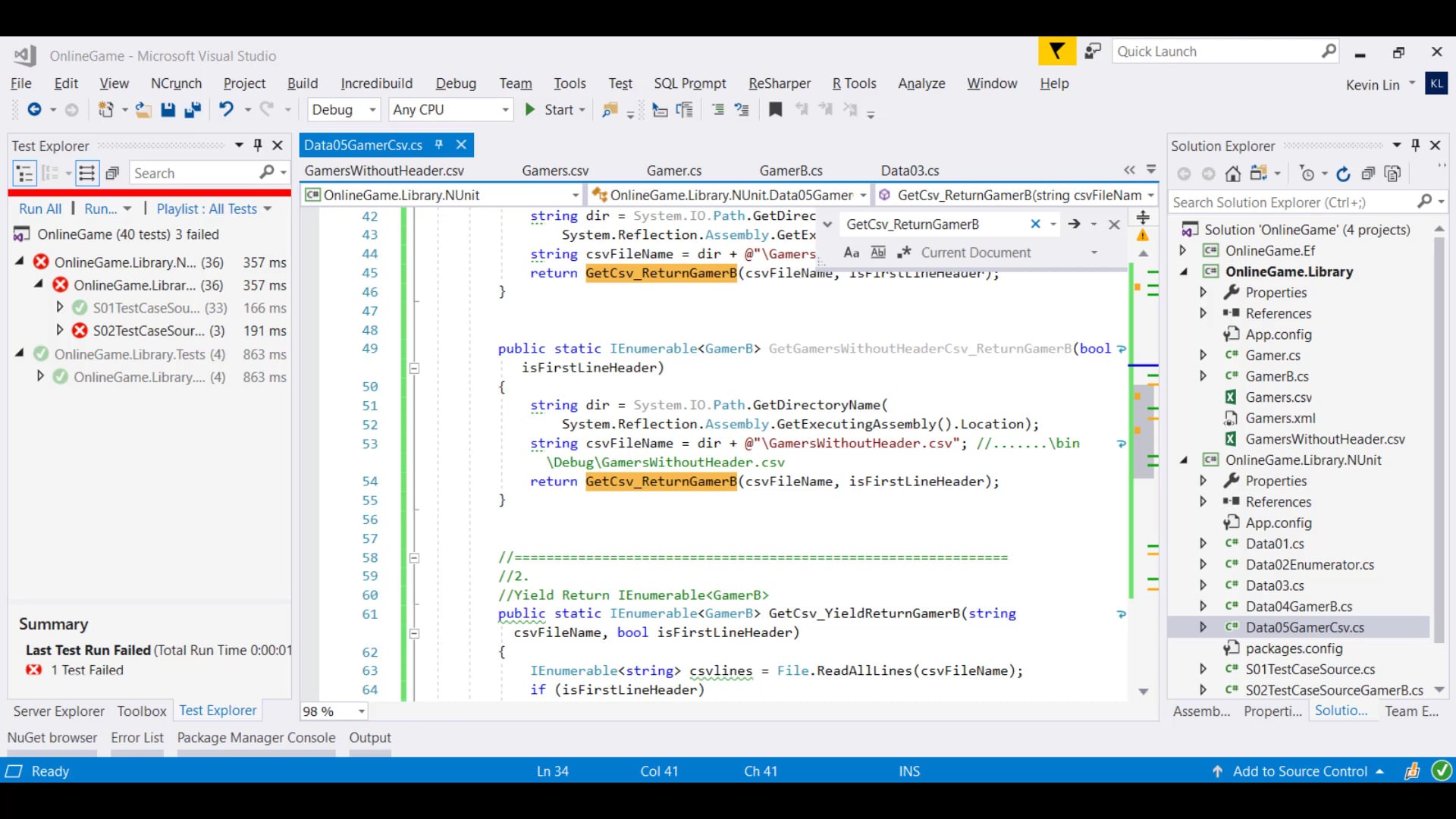The image size is (1456, 819).
Task: Click the Test Explorer search box
Action: point(193,173)
